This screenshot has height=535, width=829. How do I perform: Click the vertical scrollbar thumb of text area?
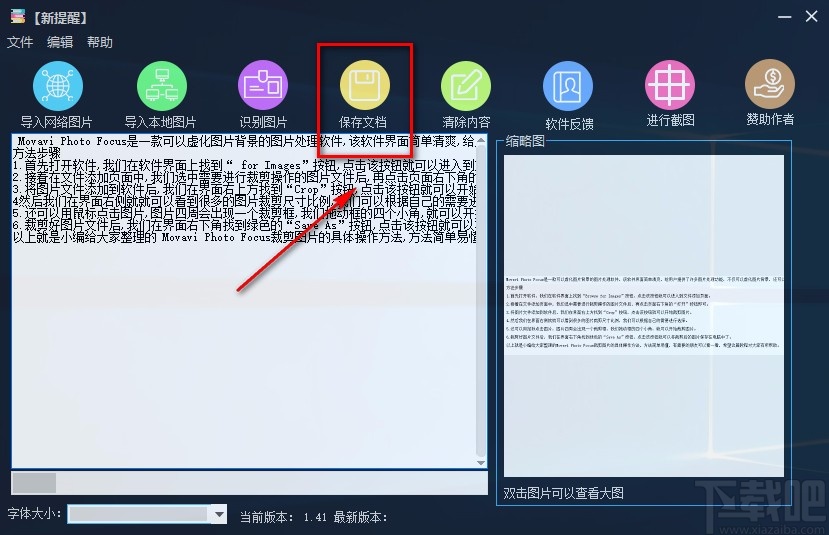481,301
